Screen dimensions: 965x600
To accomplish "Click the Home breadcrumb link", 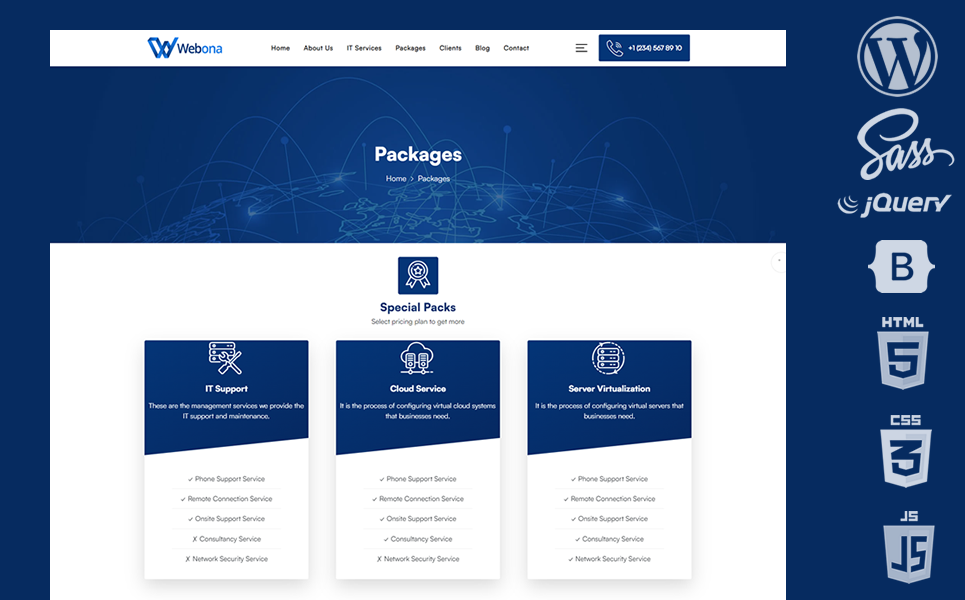I will tap(396, 179).
